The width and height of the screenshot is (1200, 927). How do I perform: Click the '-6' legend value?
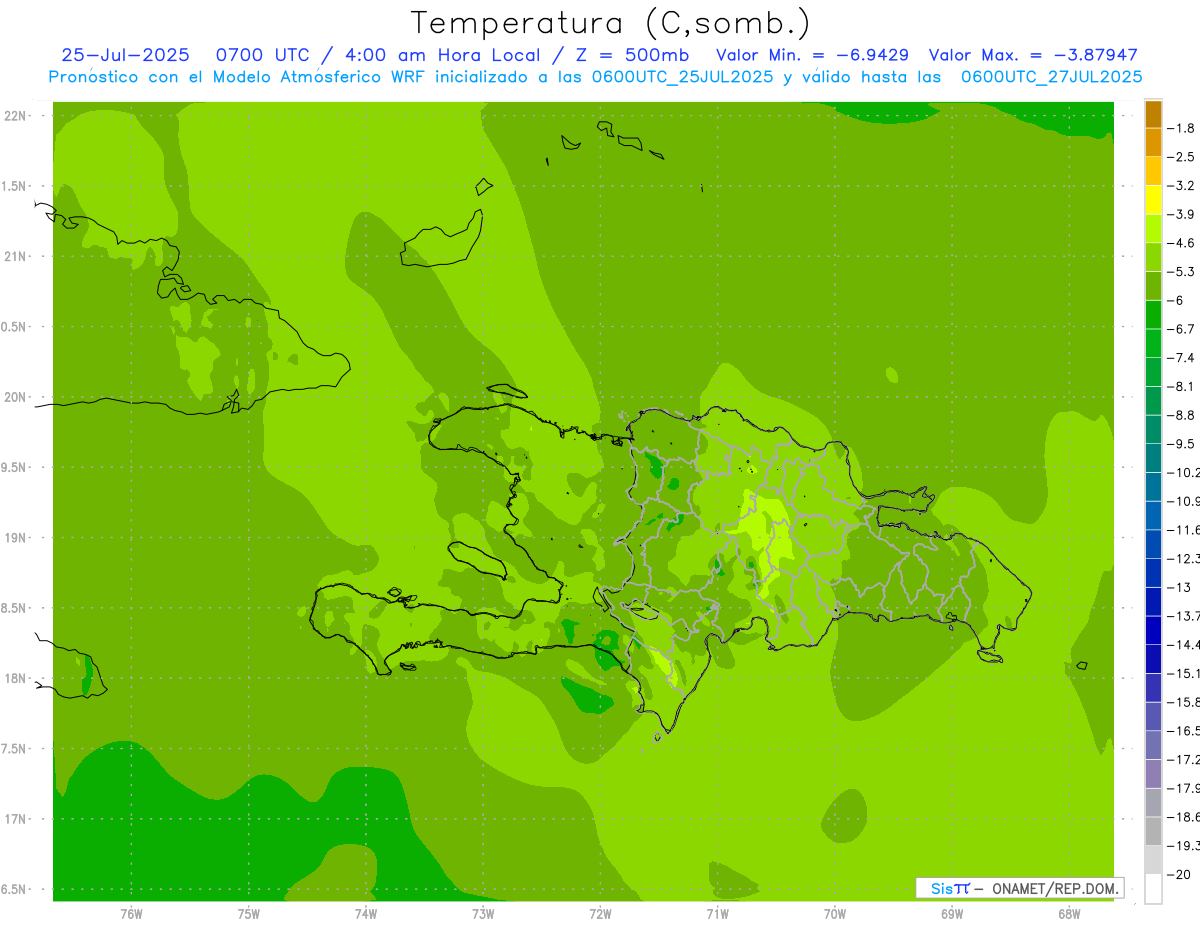coord(1176,300)
